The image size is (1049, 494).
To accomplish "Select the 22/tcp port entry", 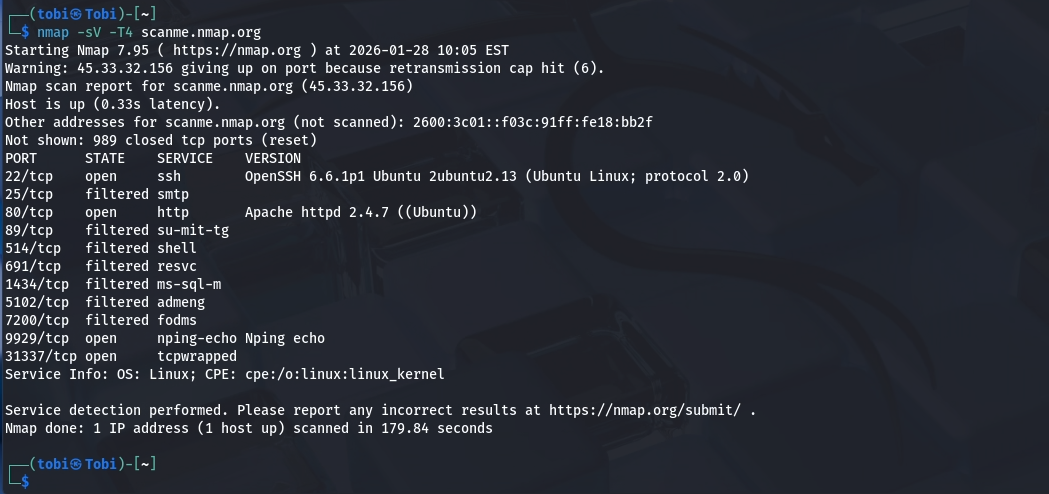I will pyautogui.click(x=28, y=176).
